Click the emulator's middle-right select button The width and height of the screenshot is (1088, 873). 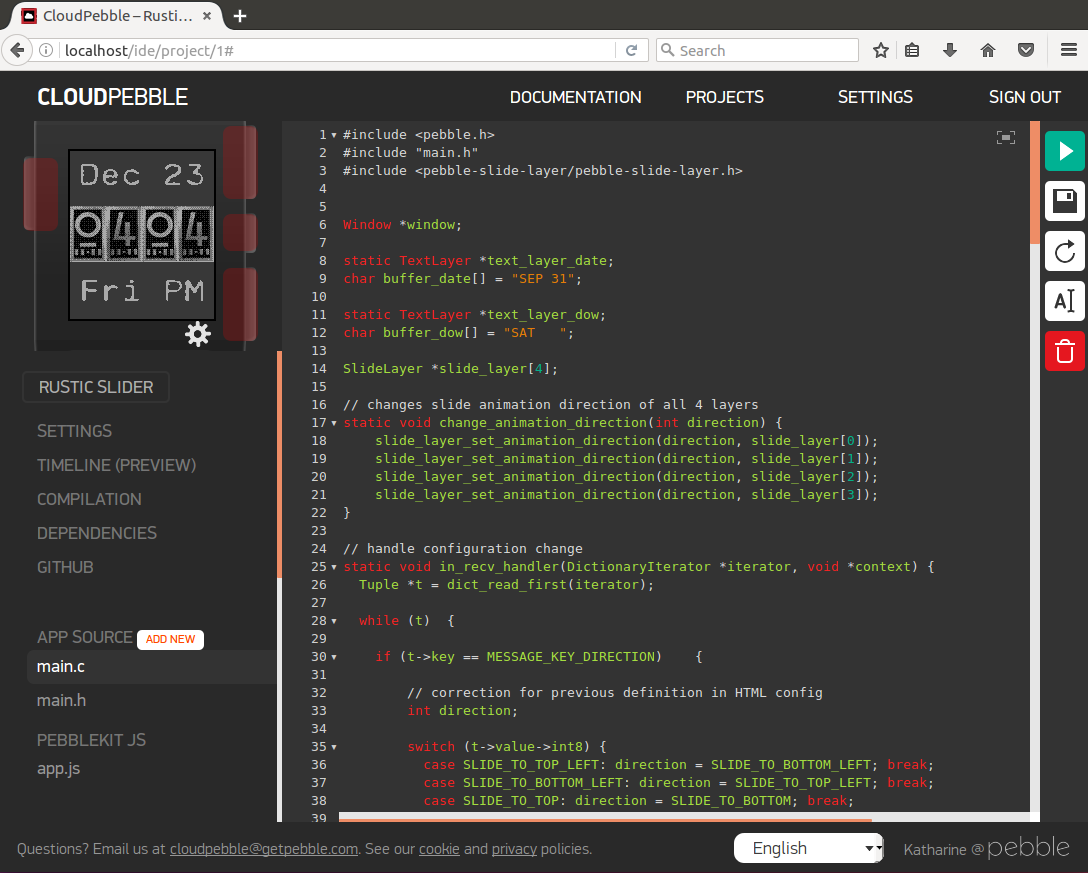coord(240,233)
